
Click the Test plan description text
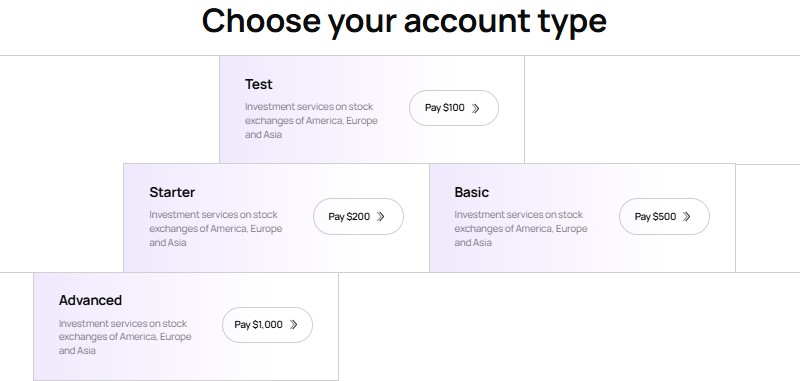click(311, 121)
